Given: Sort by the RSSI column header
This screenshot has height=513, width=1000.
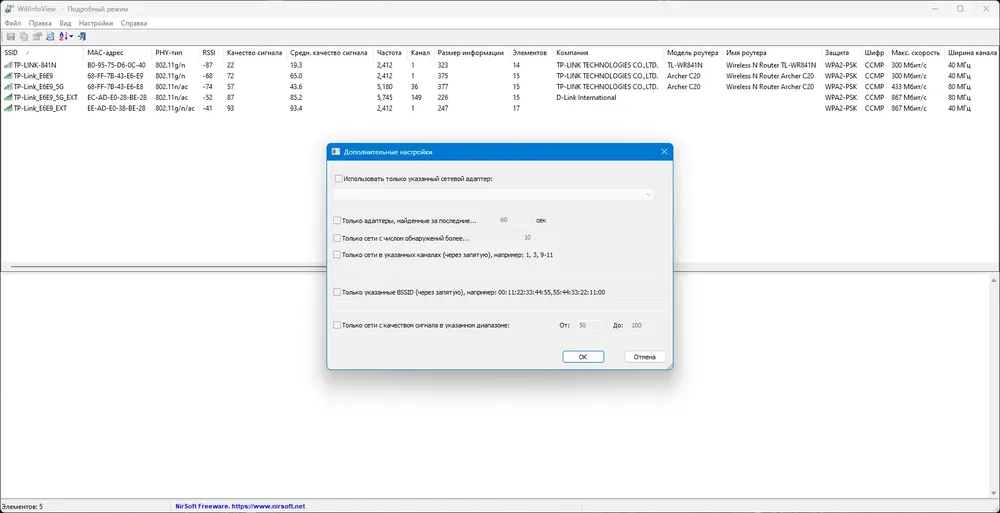Looking at the screenshot, I should (x=211, y=53).
